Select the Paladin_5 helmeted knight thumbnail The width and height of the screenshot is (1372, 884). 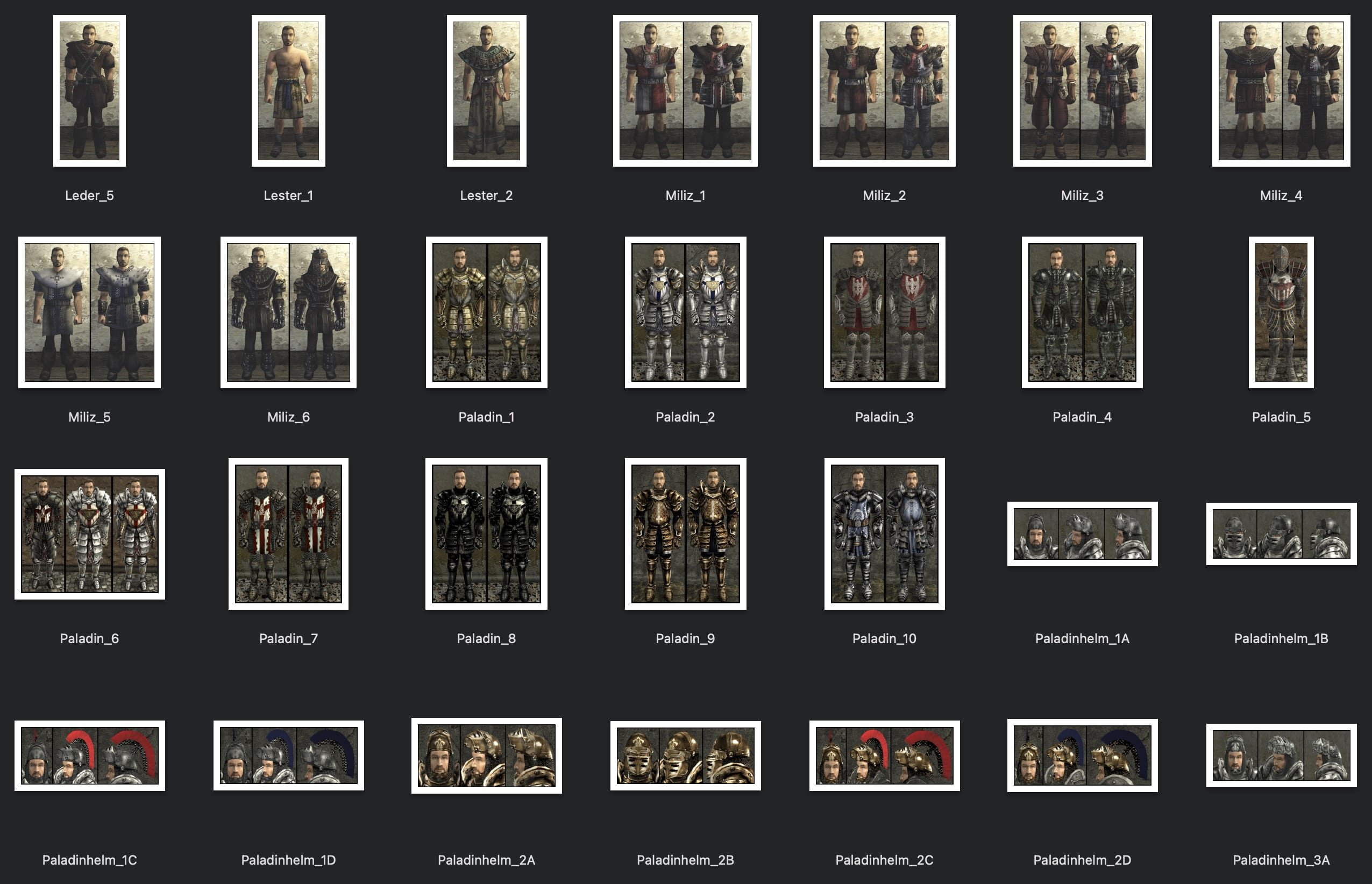[x=1281, y=312]
